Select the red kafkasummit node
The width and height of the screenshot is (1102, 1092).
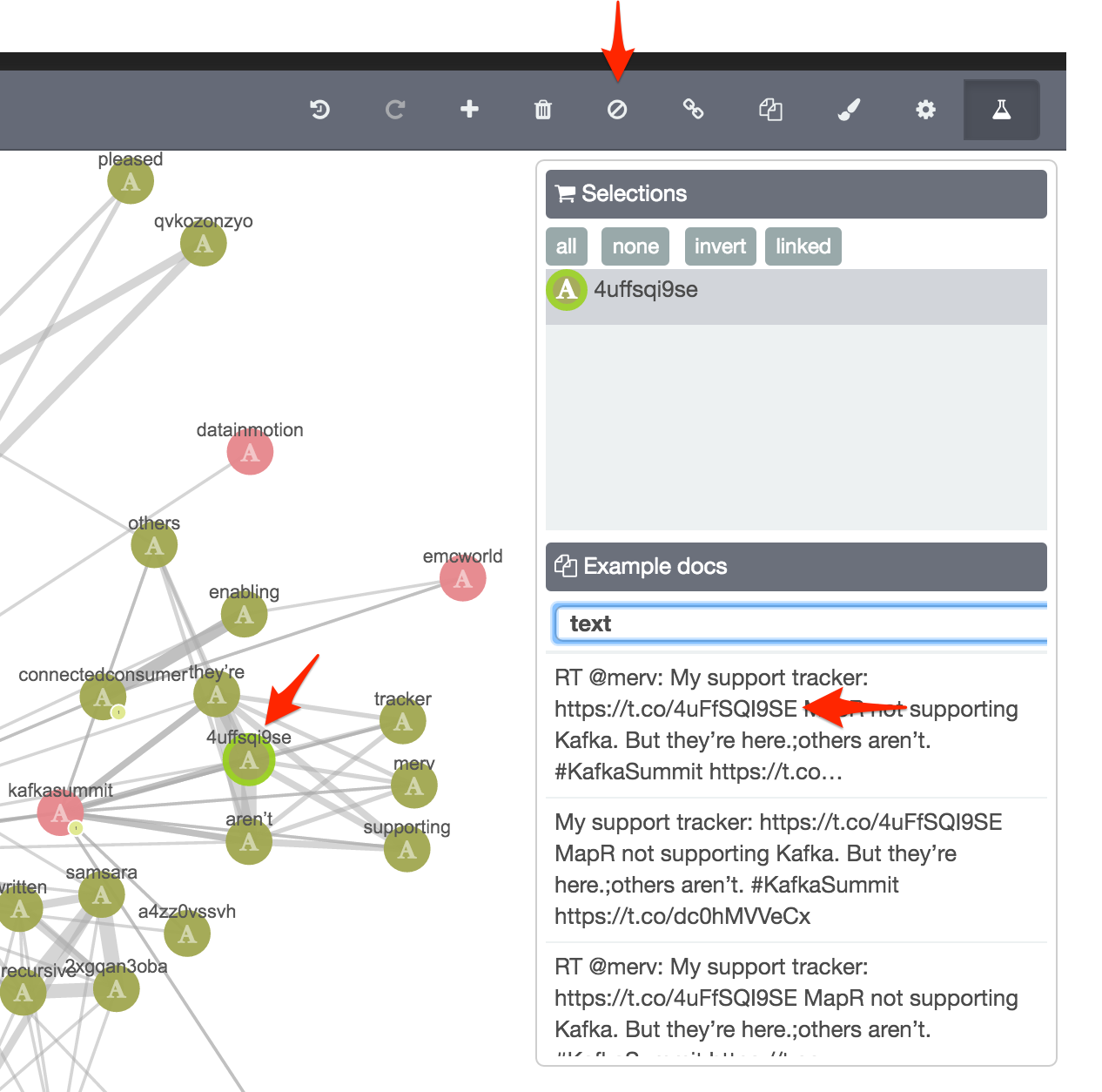tap(59, 813)
